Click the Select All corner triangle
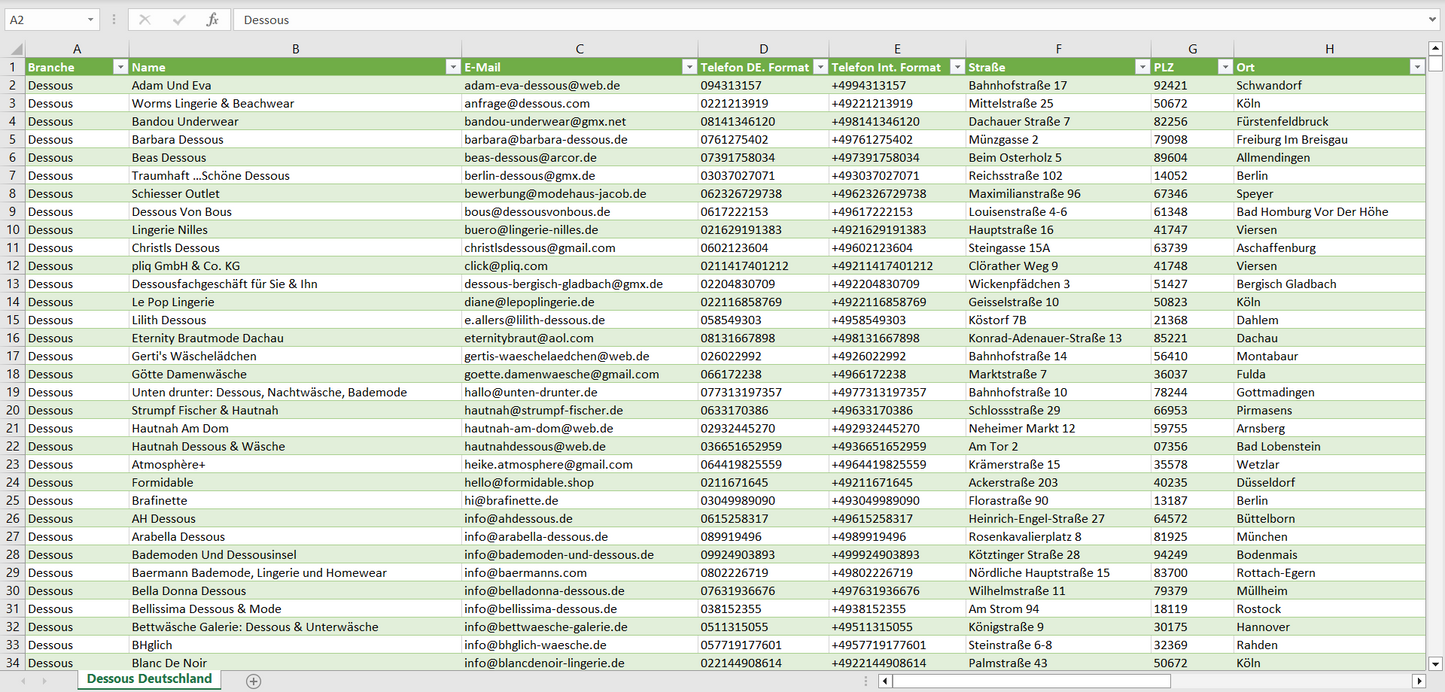1445x692 pixels. pos(14,49)
